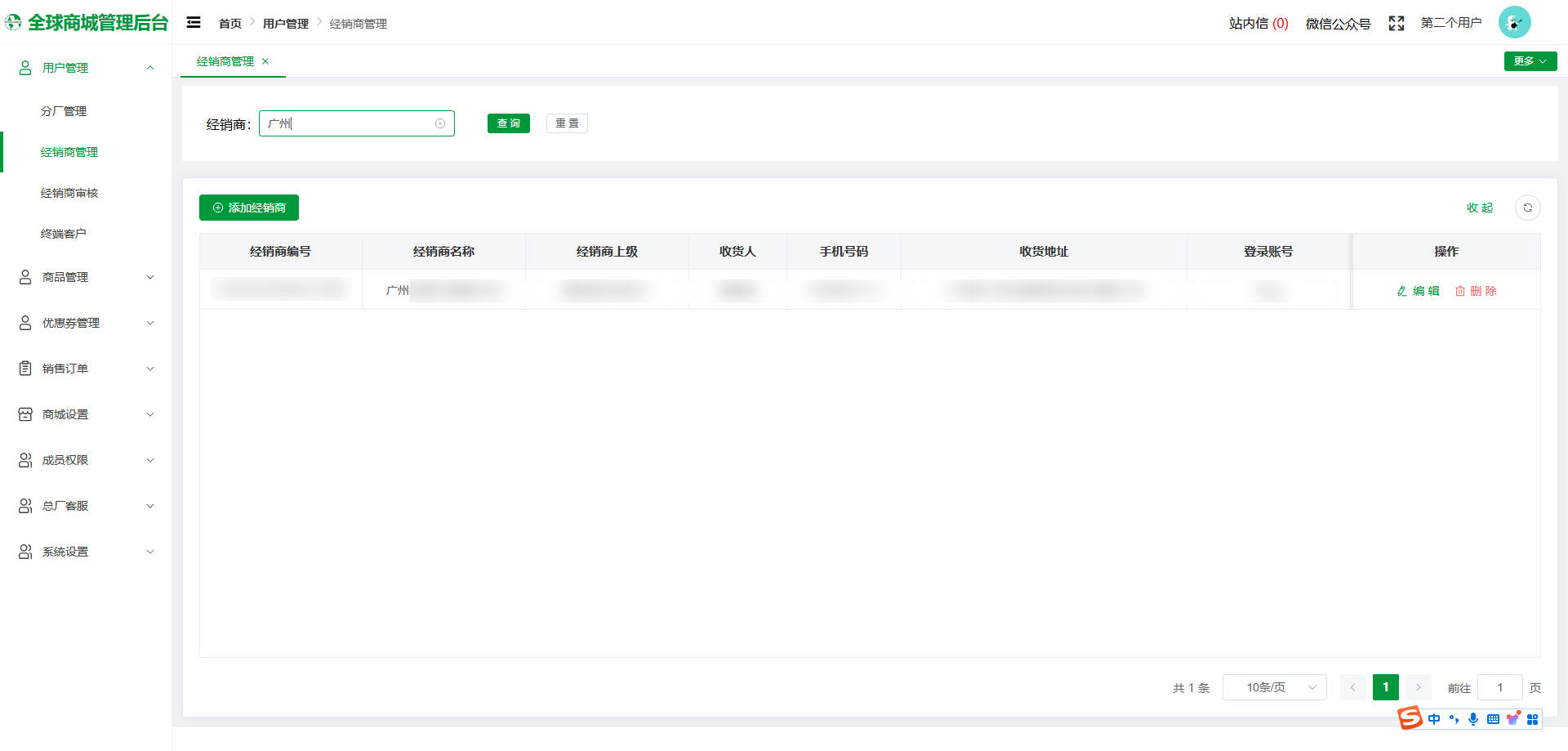Click 编辑 for the 广州 dealer row
Image resolution: width=1568 pixels, height=751 pixels.
click(x=1419, y=291)
